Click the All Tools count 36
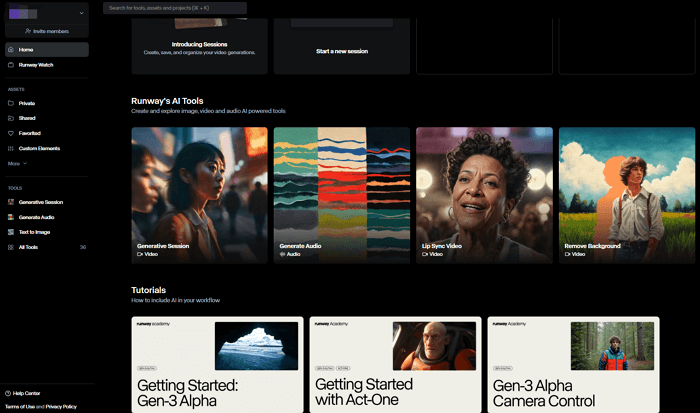 pyautogui.click(x=83, y=247)
